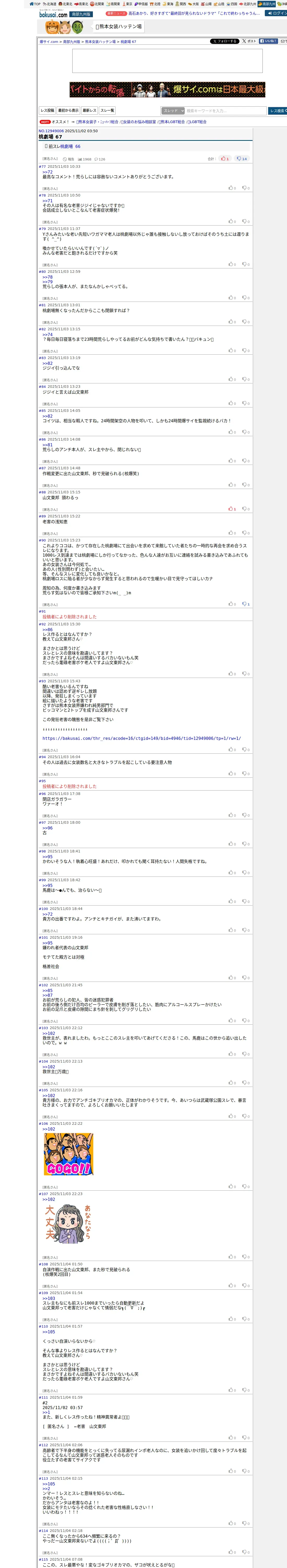Like post #106 below the GOGO image

pyautogui.click(x=232, y=1186)
